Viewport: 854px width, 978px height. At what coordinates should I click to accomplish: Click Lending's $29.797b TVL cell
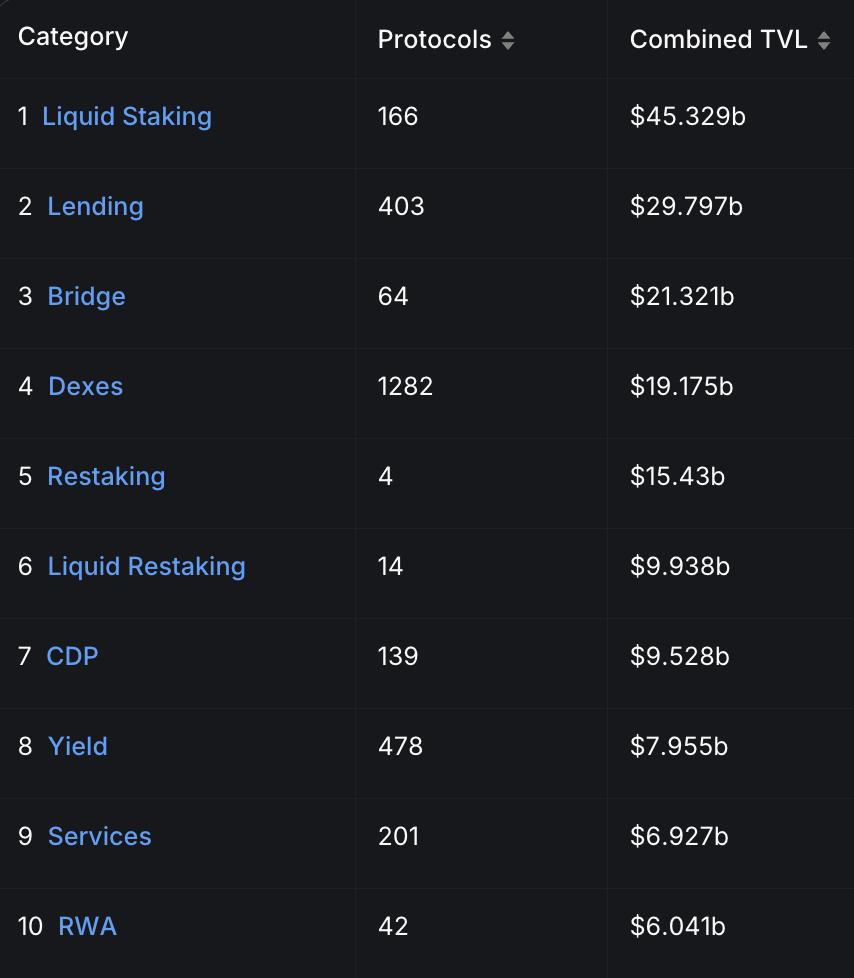[x=686, y=206]
